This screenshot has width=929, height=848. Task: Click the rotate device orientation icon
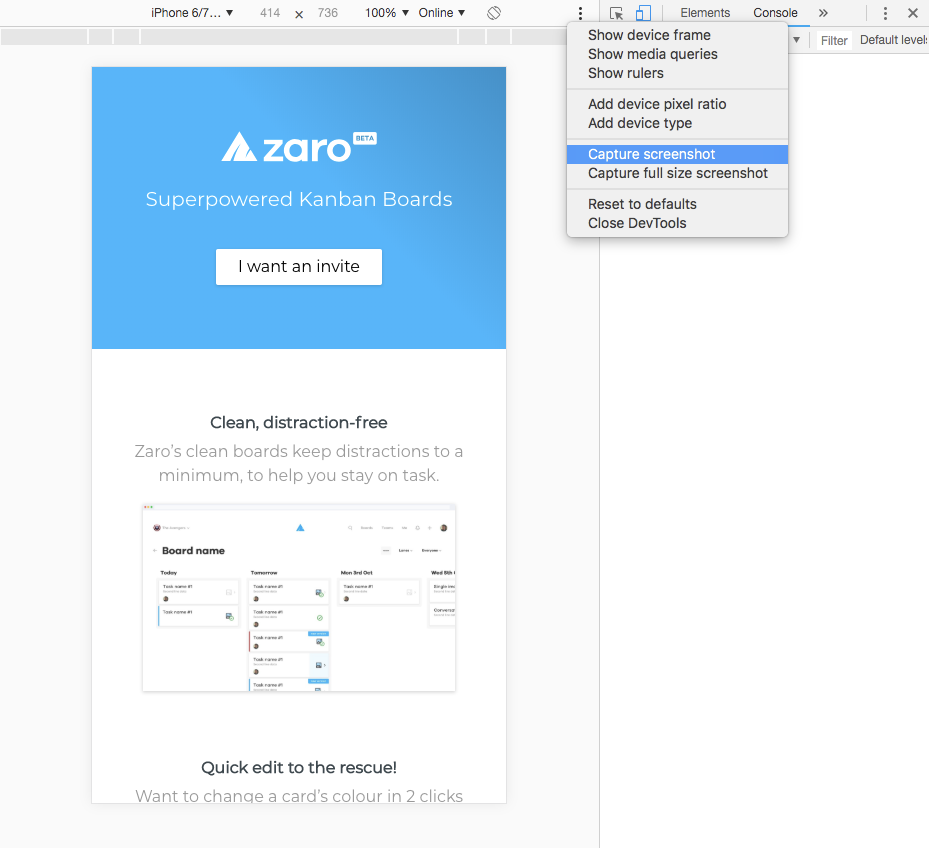[x=494, y=12]
